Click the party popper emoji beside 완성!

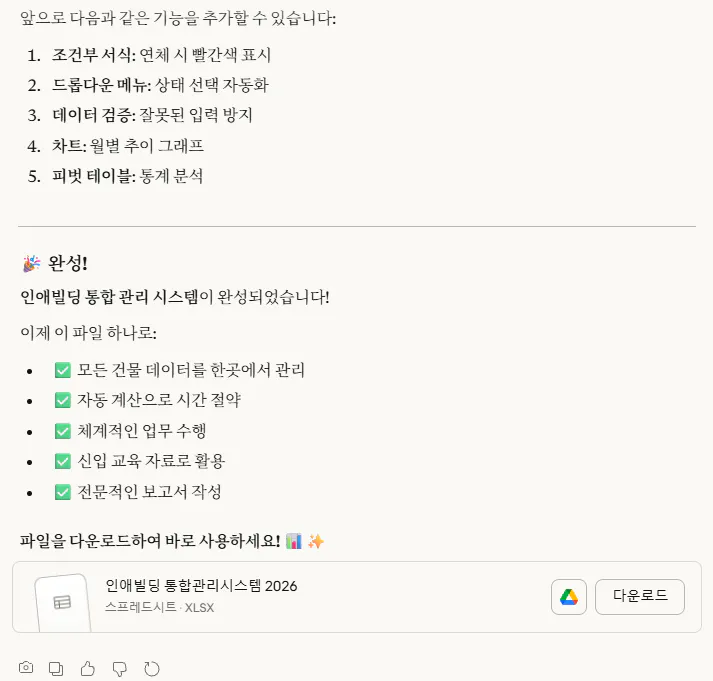click(31, 263)
